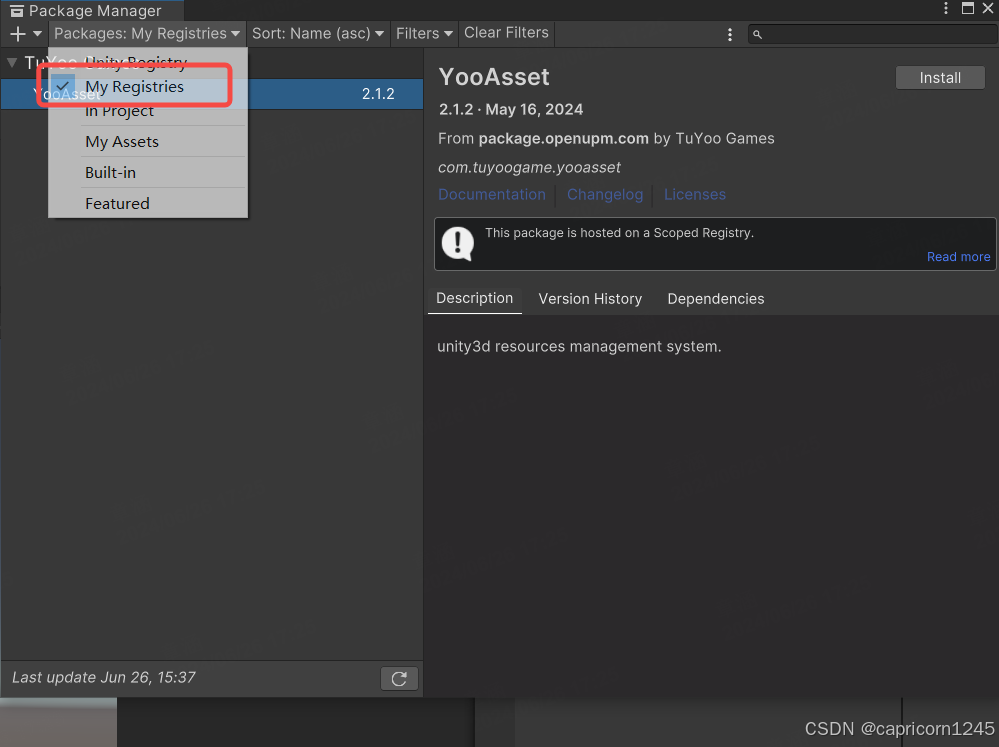999x747 pixels.
Task: Open the Packages: My Registries dropdown
Action: pyautogui.click(x=147, y=34)
